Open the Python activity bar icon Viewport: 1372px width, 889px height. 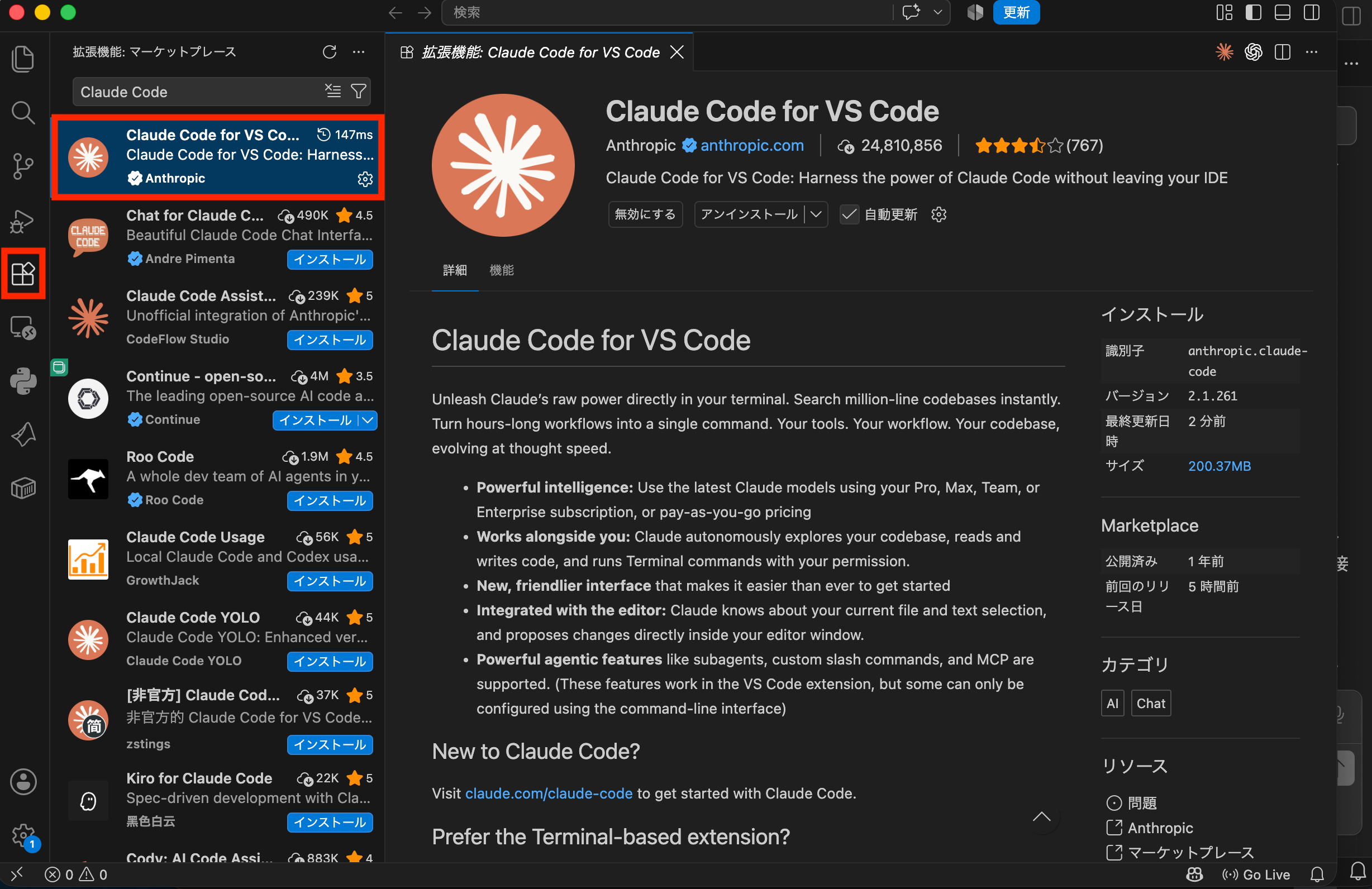click(x=23, y=381)
